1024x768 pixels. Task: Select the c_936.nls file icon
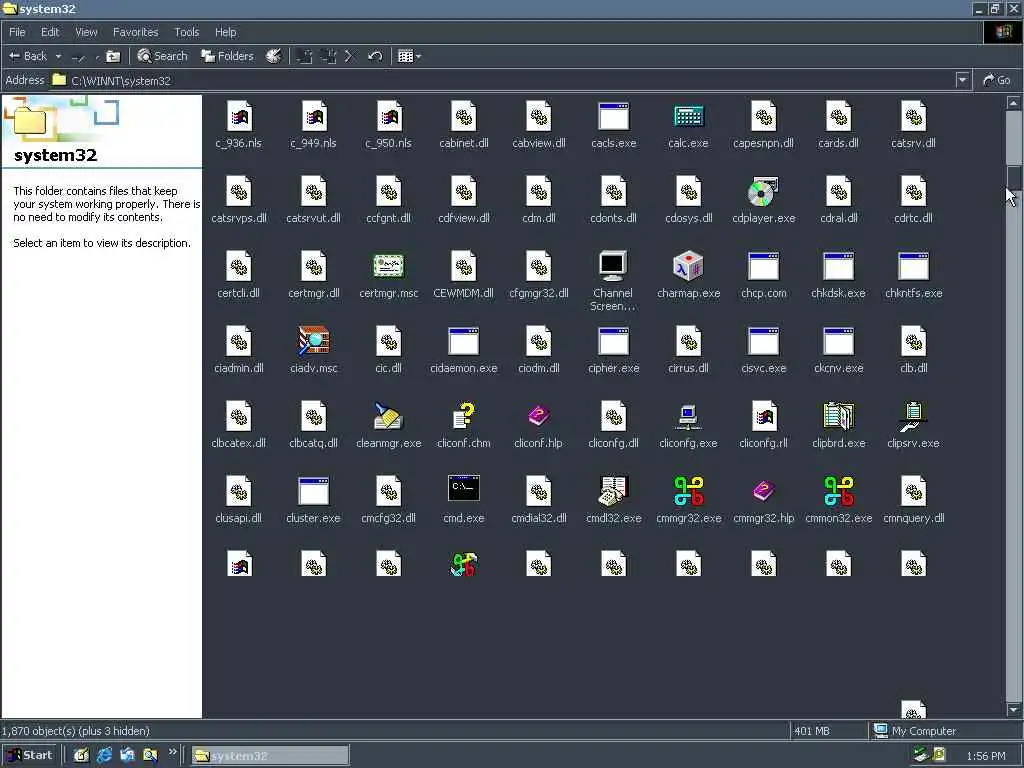point(239,118)
